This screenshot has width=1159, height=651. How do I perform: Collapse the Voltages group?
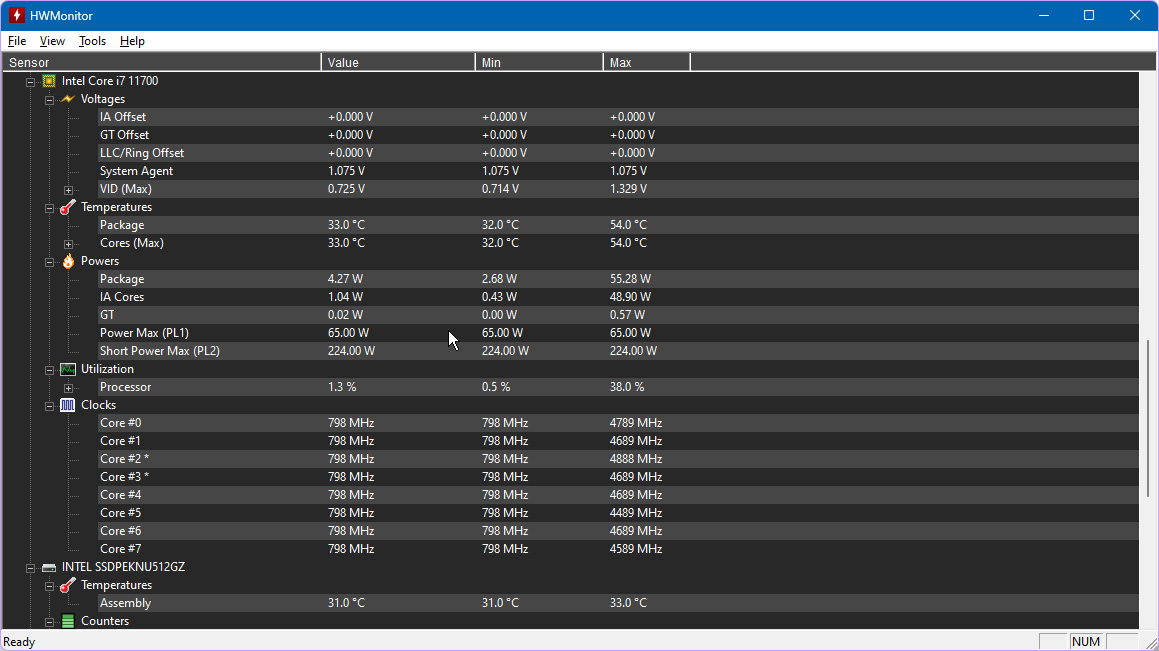click(50, 100)
